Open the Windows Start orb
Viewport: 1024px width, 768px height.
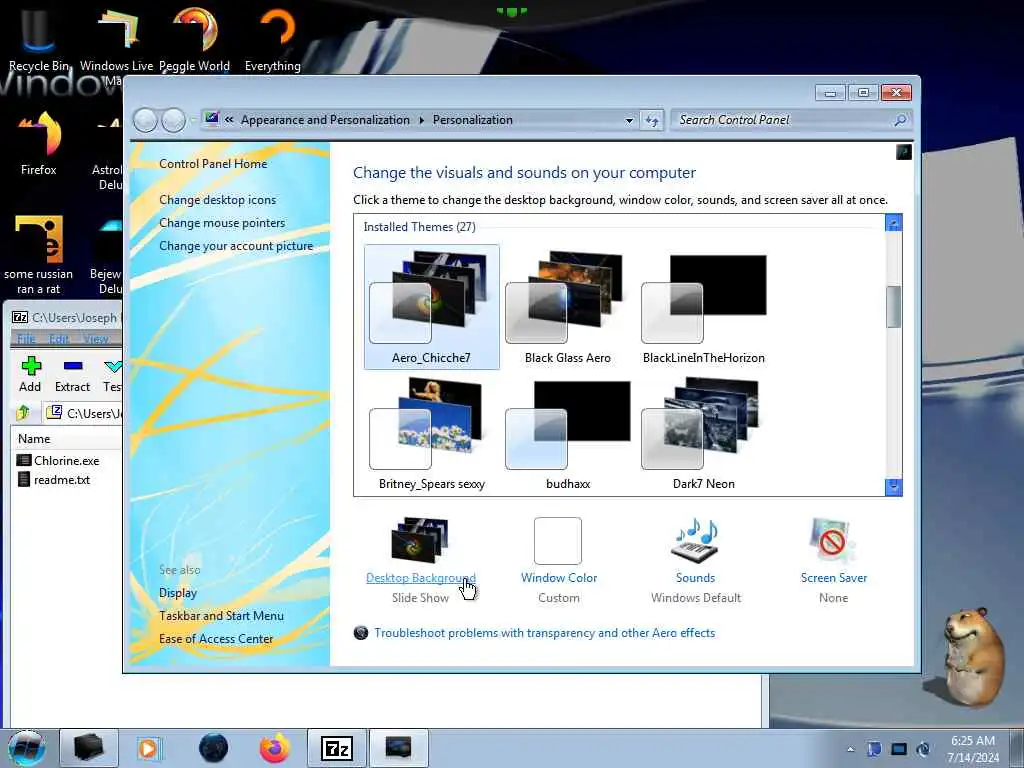[27, 748]
